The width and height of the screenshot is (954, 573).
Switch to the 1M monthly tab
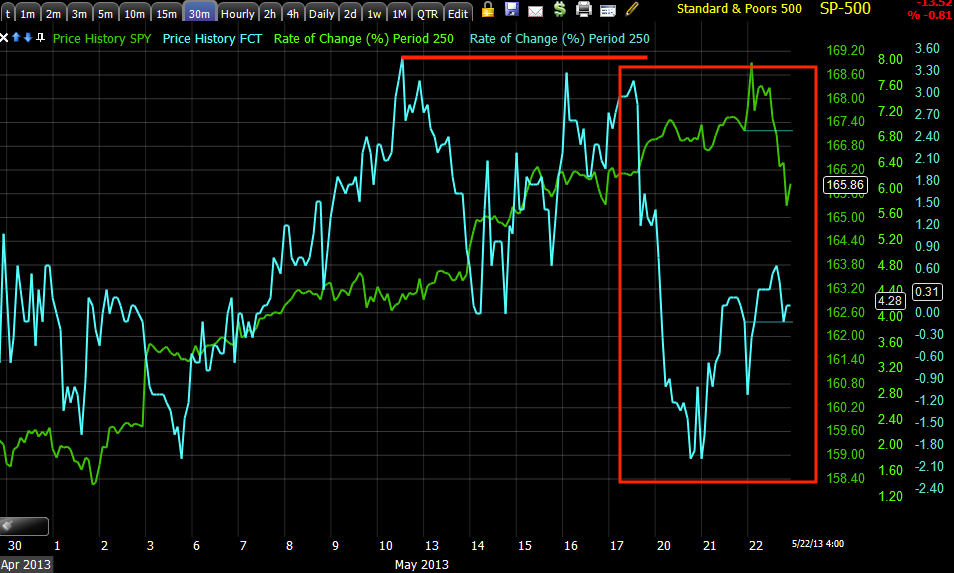coord(400,13)
